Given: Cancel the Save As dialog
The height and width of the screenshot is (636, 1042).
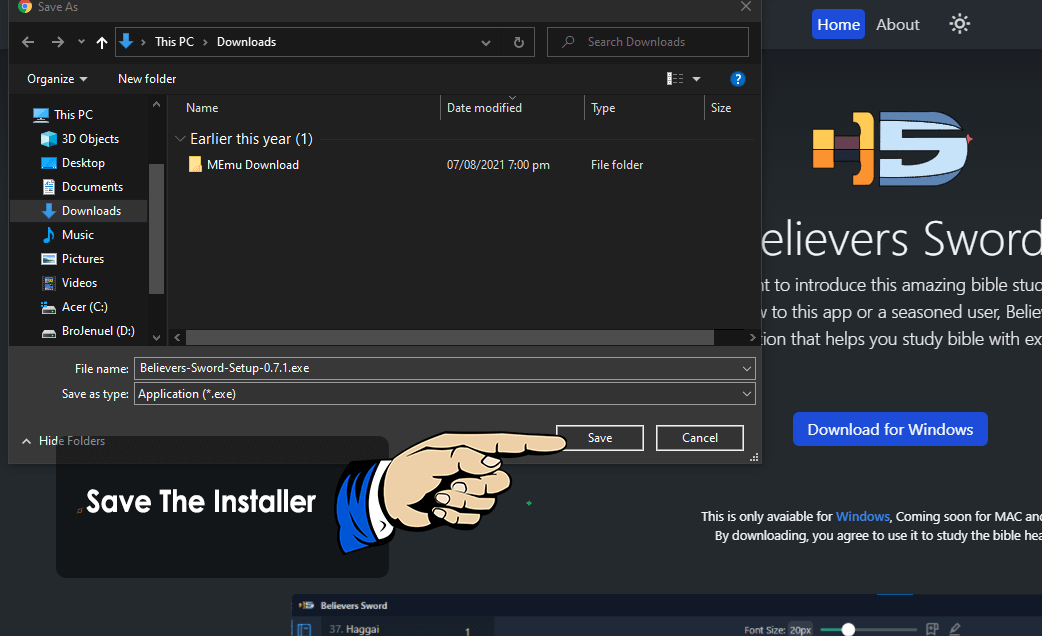Looking at the screenshot, I should click(x=700, y=438).
